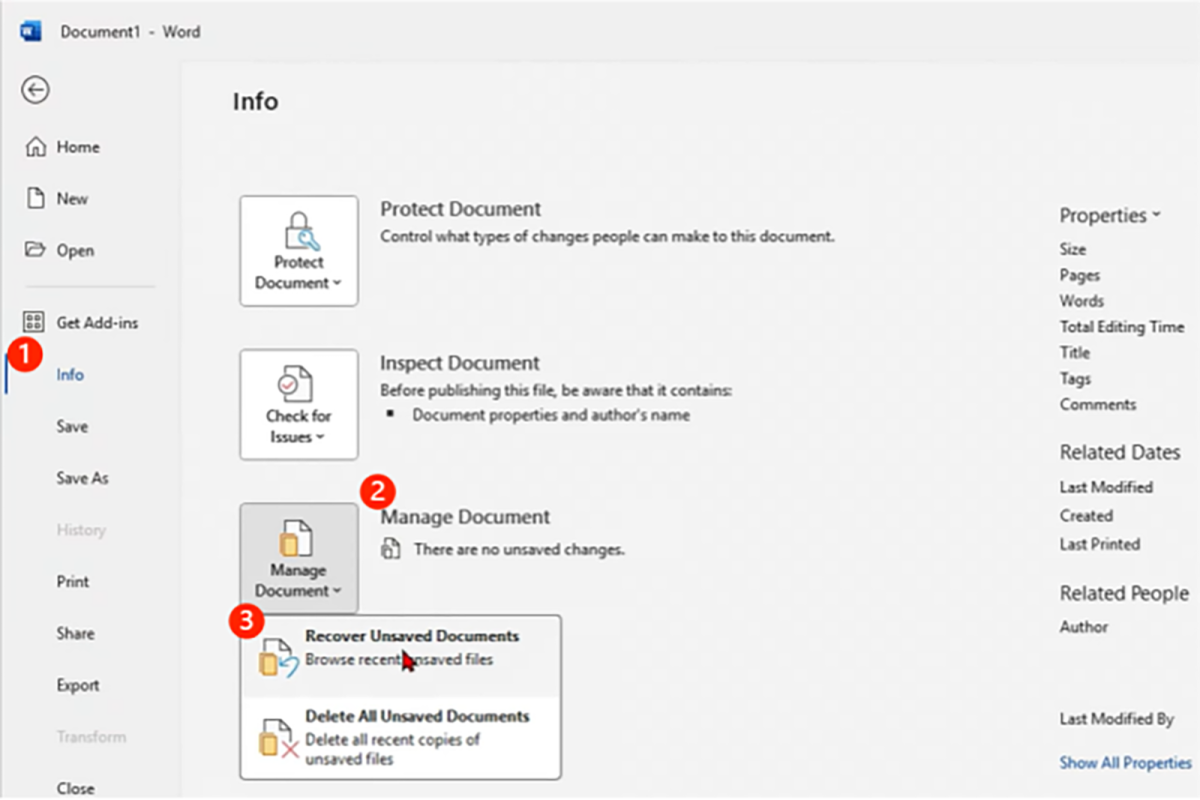Viewport: 1200px width, 800px height.
Task: Switch to the Save As tab
Action: click(x=82, y=478)
